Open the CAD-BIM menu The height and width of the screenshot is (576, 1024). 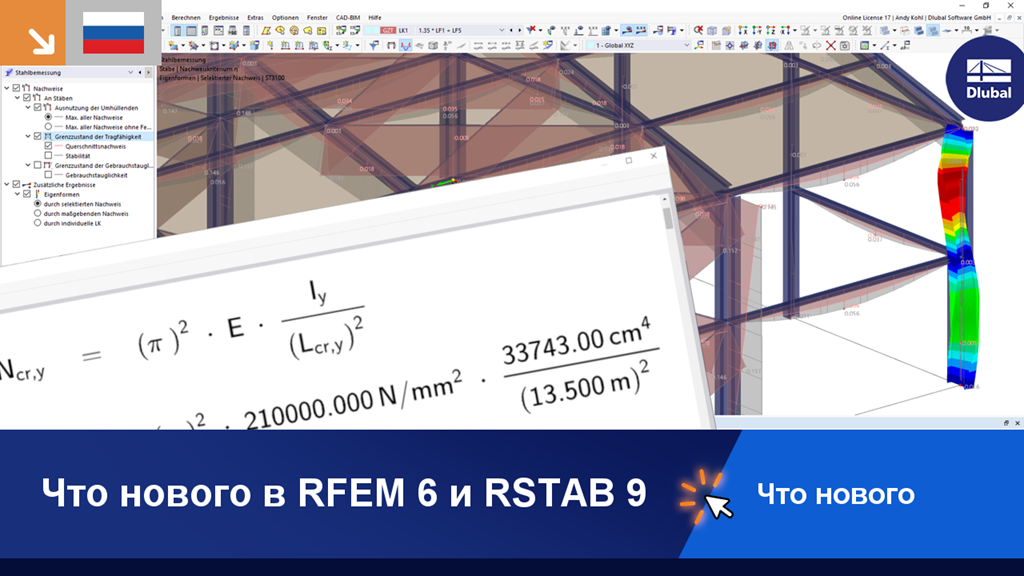[x=347, y=18]
